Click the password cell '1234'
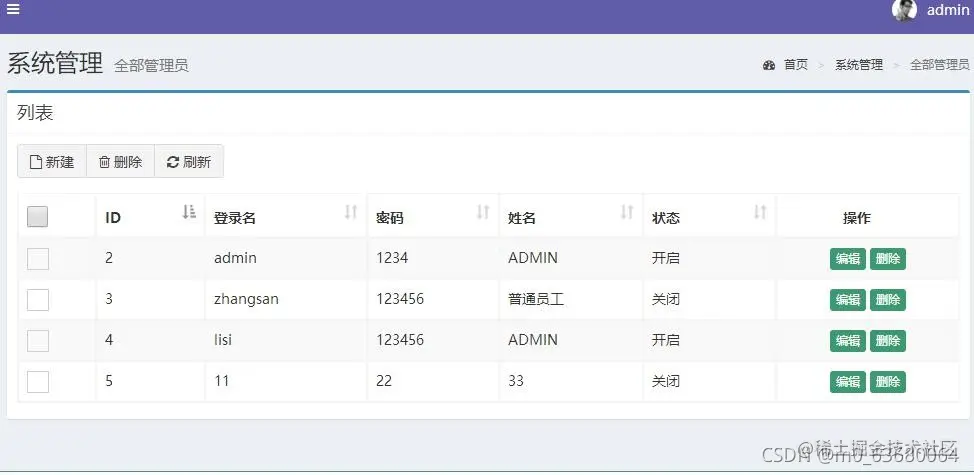Screen dimensions: 974x475 (x=392, y=258)
